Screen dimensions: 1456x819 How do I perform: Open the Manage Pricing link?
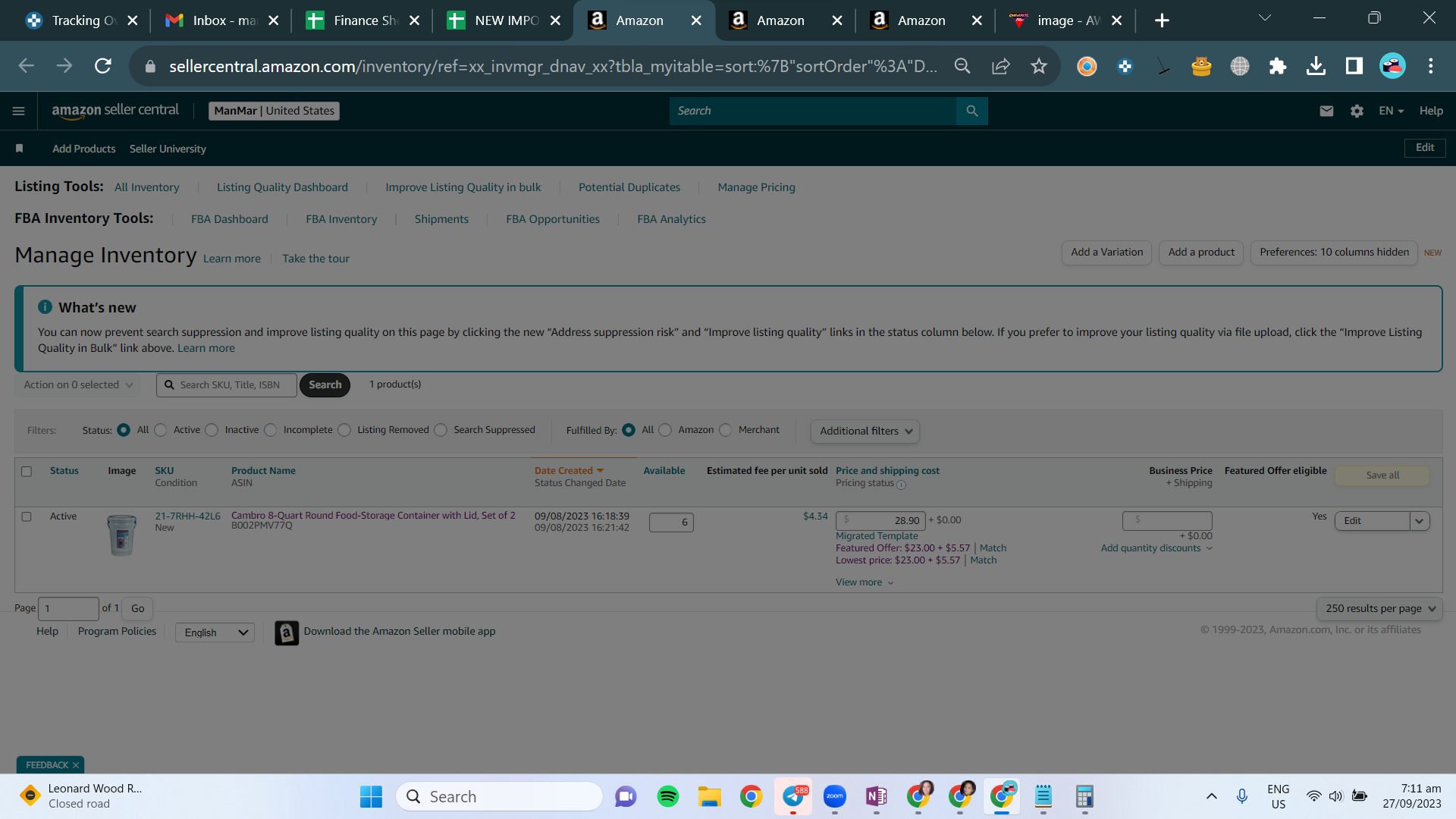coord(757,187)
